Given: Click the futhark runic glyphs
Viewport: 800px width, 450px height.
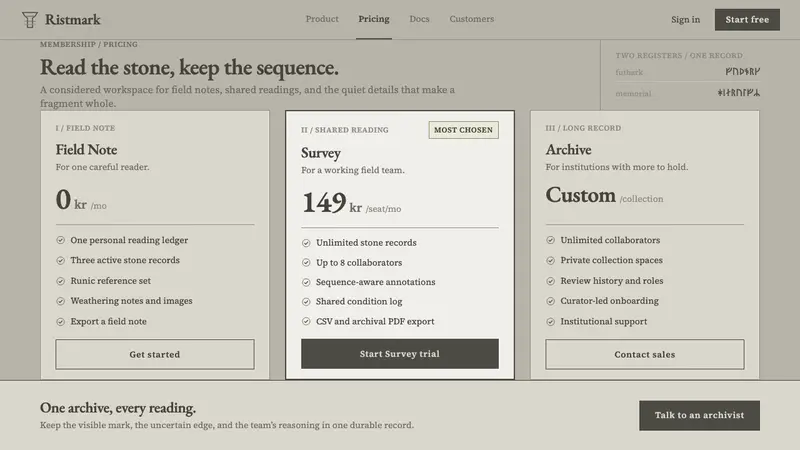Looking at the screenshot, I should coord(742,72).
